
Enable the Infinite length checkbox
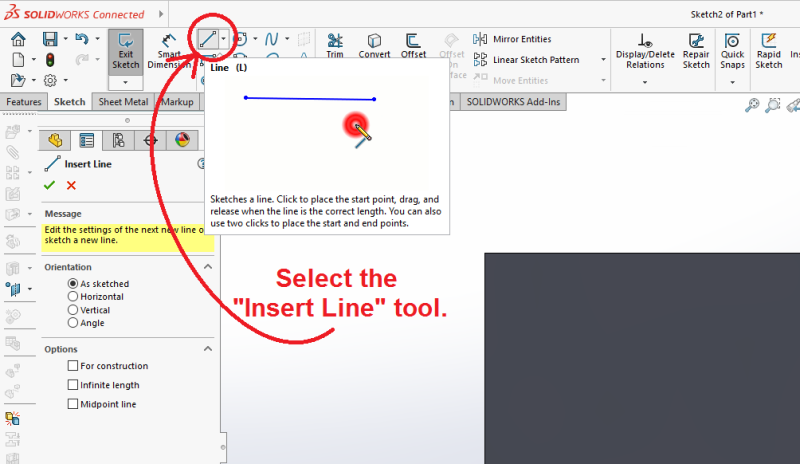coord(73,385)
